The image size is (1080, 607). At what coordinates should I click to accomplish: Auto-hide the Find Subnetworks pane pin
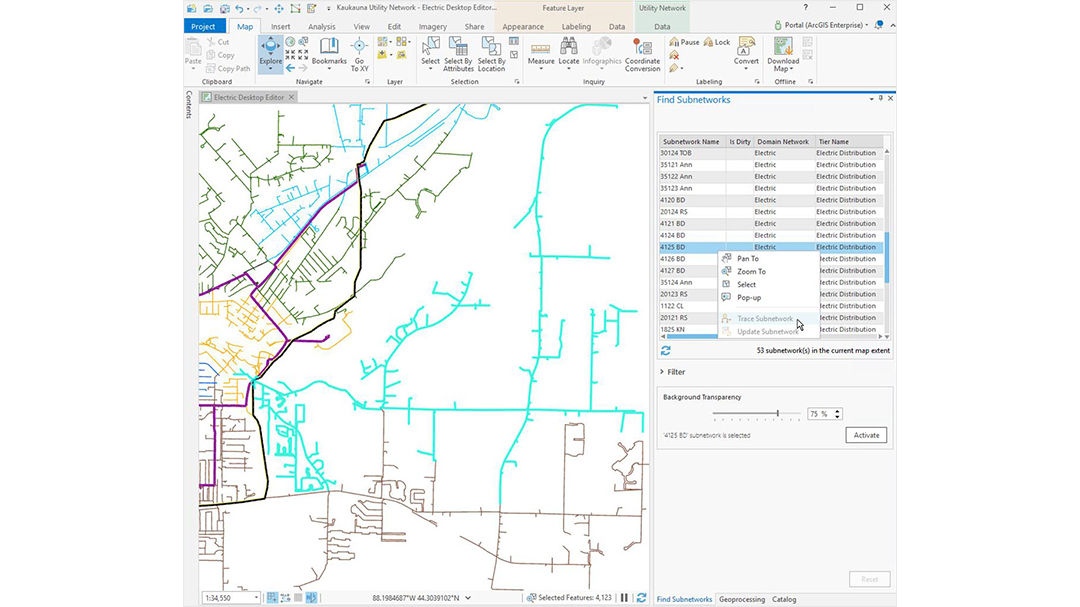pyautogui.click(x=880, y=99)
